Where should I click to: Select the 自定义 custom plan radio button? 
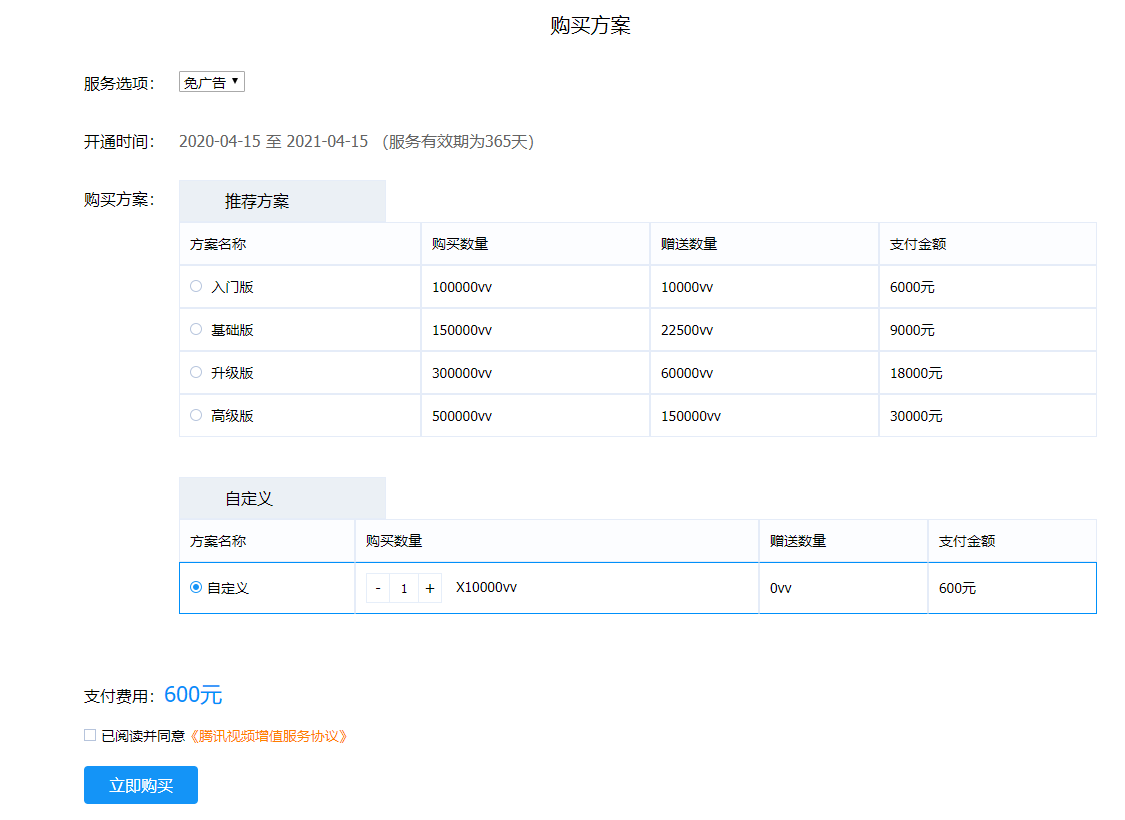click(196, 587)
